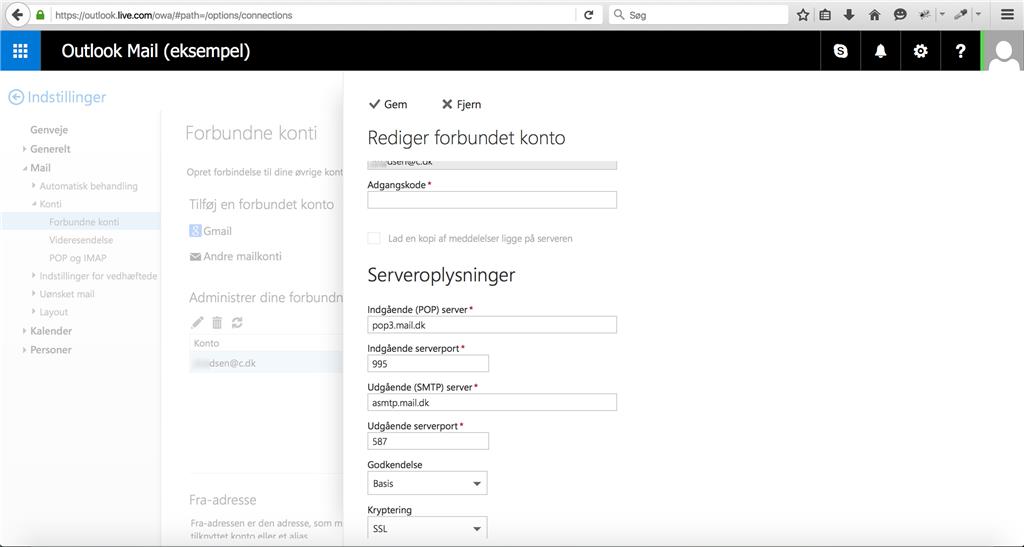The width and height of the screenshot is (1024, 547).
Task: Select the dsen@c.dk account row
Action: (x=266, y=363)
